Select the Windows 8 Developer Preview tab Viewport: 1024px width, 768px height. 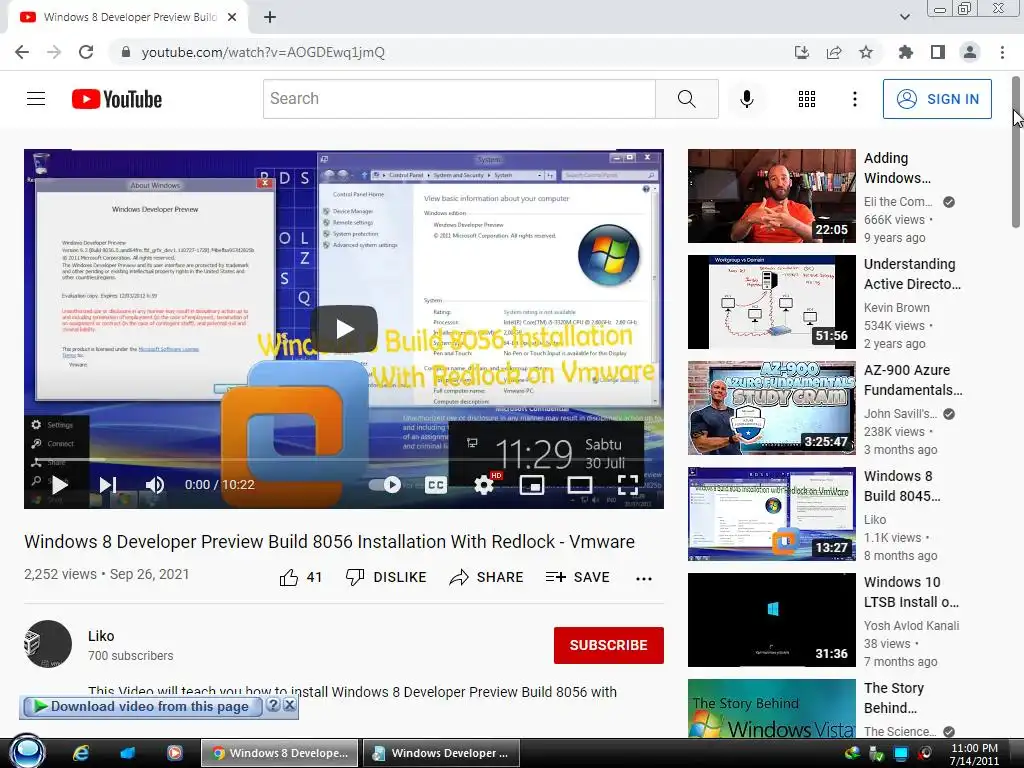(x=129, y=18)
